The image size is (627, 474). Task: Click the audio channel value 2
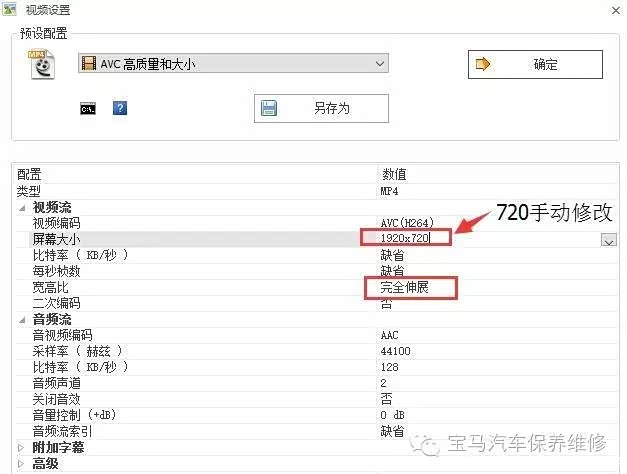pos(383,383)
